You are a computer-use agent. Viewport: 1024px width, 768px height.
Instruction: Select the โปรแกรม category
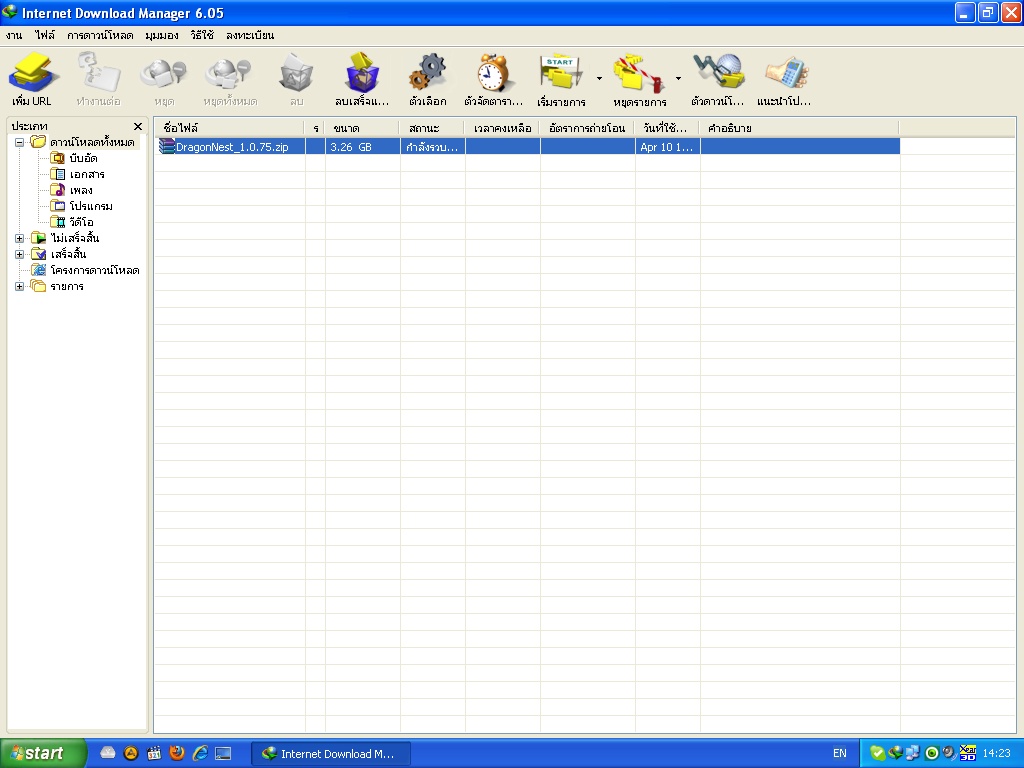(x=91, y=206)
